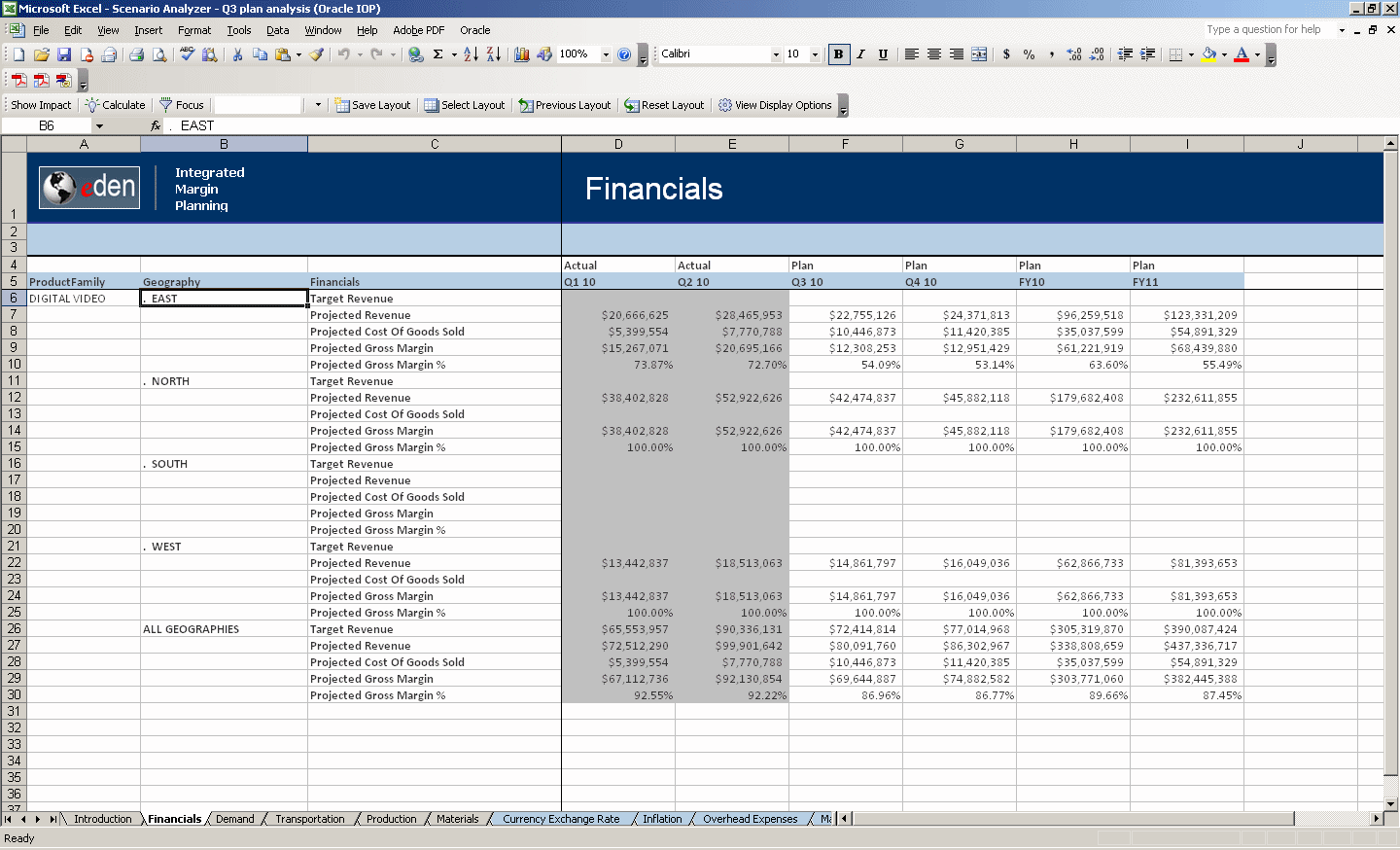Convert workbook to PDF with Adobe PDF icon
1400x850 pixels.
[x=418, y=30]
